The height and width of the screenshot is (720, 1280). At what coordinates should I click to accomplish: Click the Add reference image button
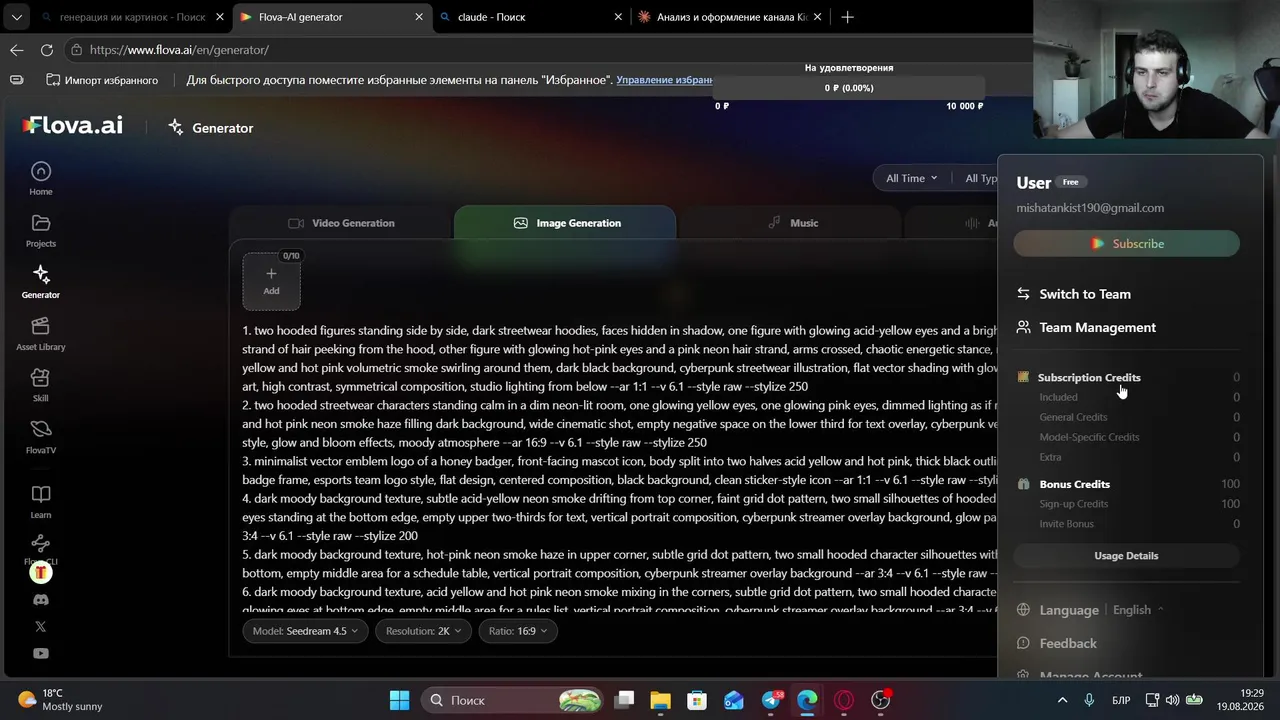[271, 280]
